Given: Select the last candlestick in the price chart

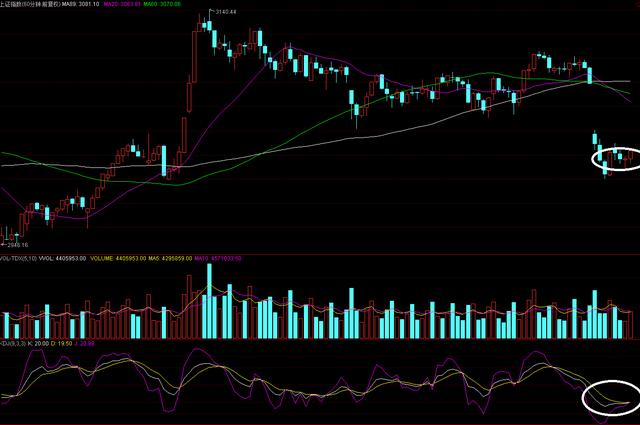Looking at the screenshot, I should (x=629, y=156).
